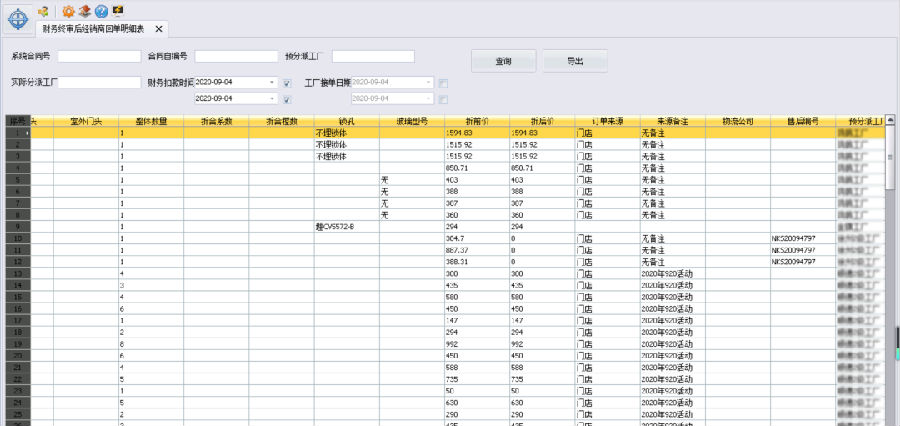Open settings with the orange gear icon
The height and width of the screenshot is (426, 900).
click(x=68, y=11)
